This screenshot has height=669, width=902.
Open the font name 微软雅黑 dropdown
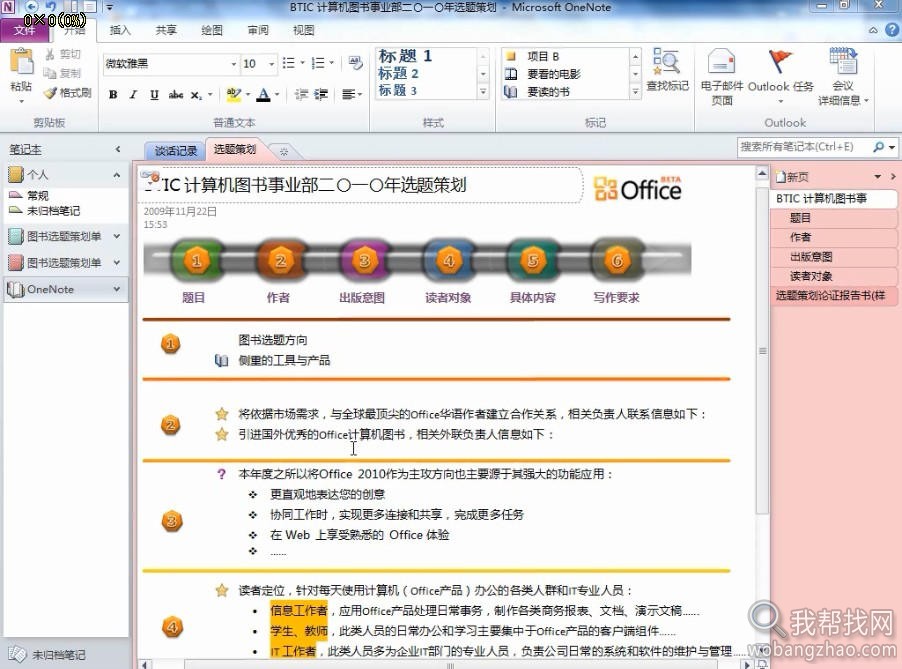point(234,64)
